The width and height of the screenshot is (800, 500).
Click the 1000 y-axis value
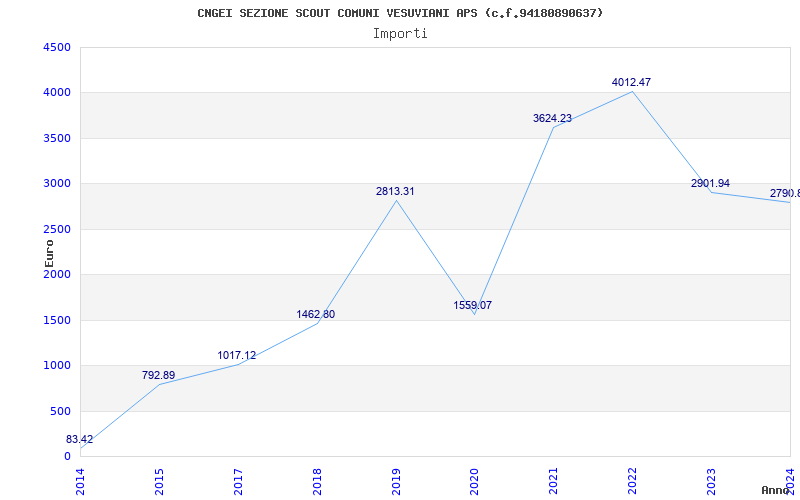[57, 366]
